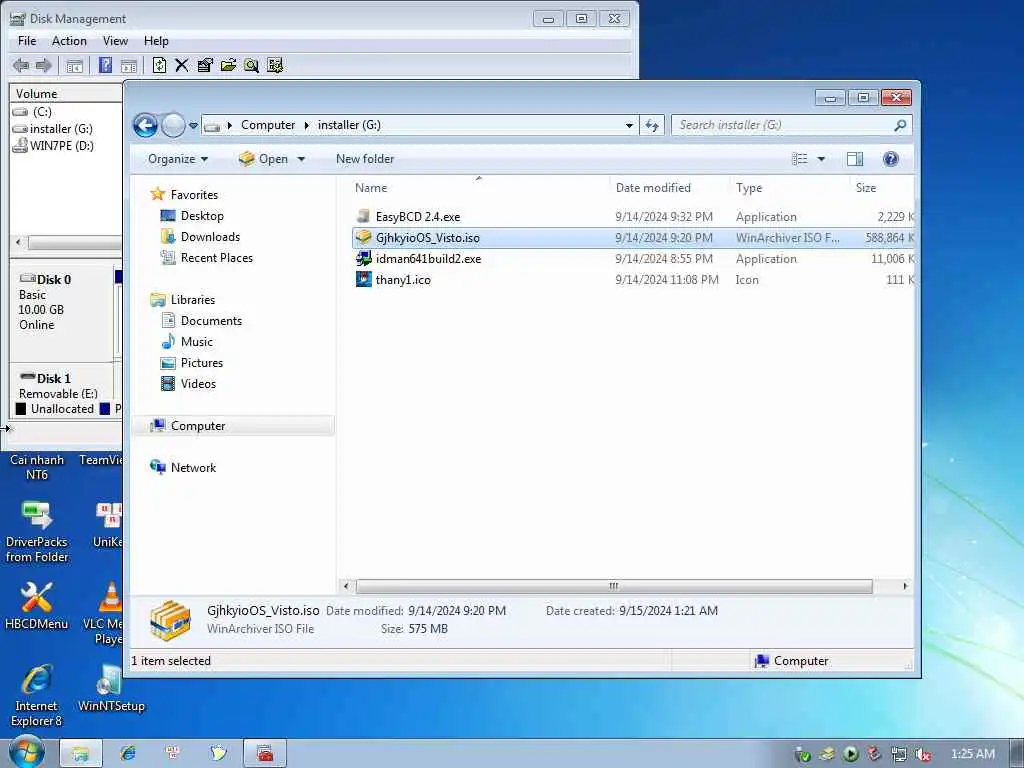Click the change view icon in Explorer

(x=799, y=159)
